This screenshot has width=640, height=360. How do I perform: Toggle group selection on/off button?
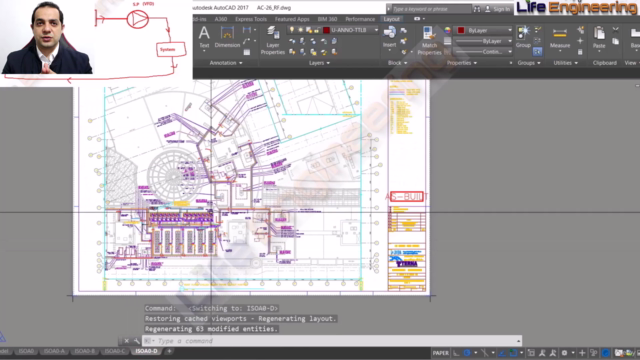[x=538, y=52]
